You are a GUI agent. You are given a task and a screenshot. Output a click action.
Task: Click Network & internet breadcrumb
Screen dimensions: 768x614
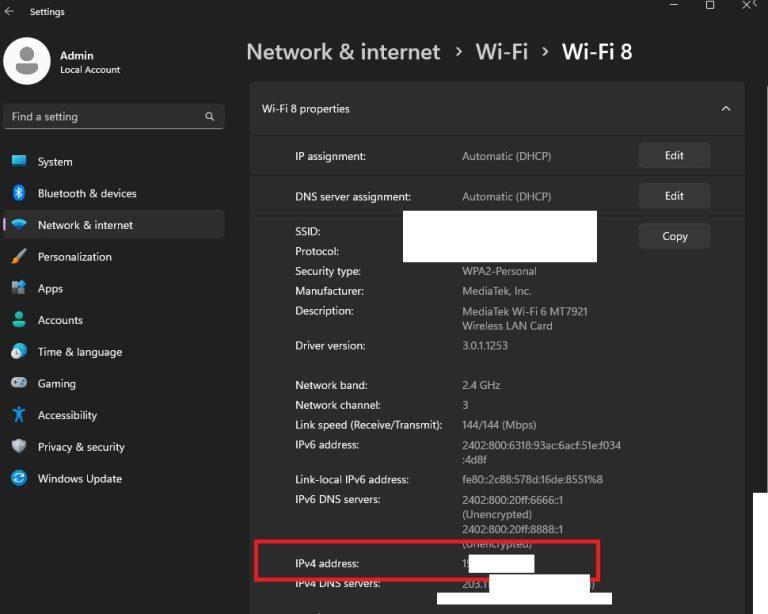pyautogui.click(x=343, y=52)
